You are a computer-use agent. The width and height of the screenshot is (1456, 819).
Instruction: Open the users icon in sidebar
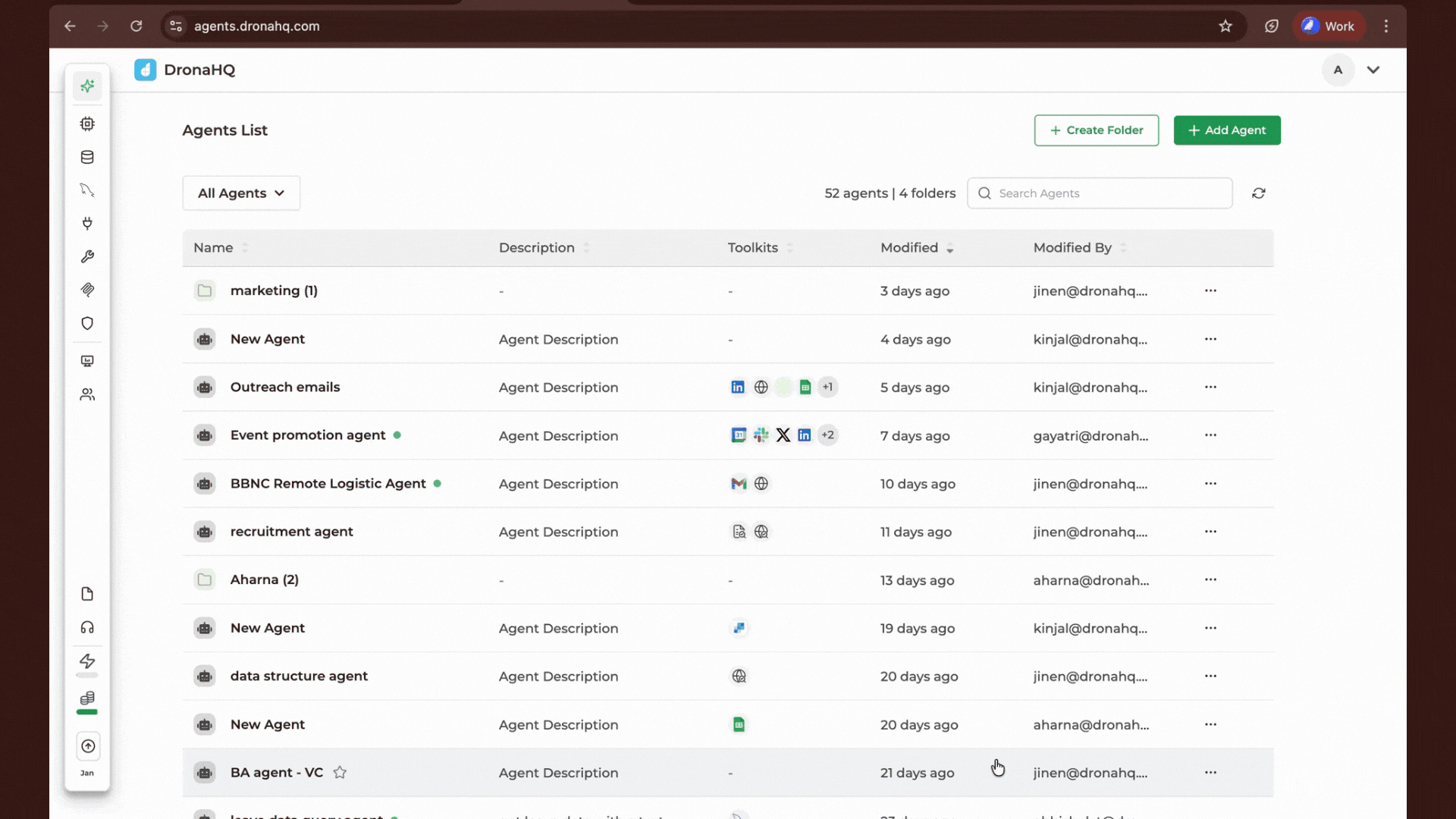87,394
